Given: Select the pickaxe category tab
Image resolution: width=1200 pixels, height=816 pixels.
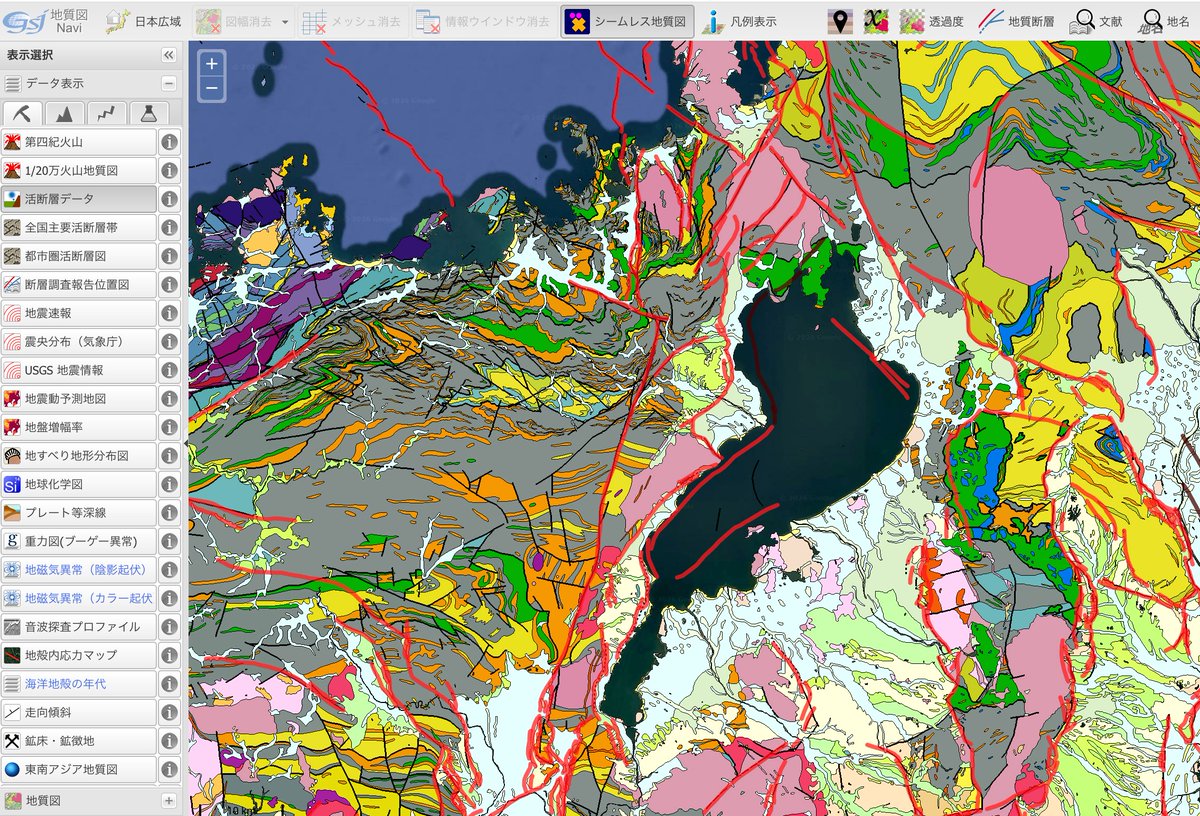Looking at the screenshot, I should pyautogui.click(x=22, y=113).
